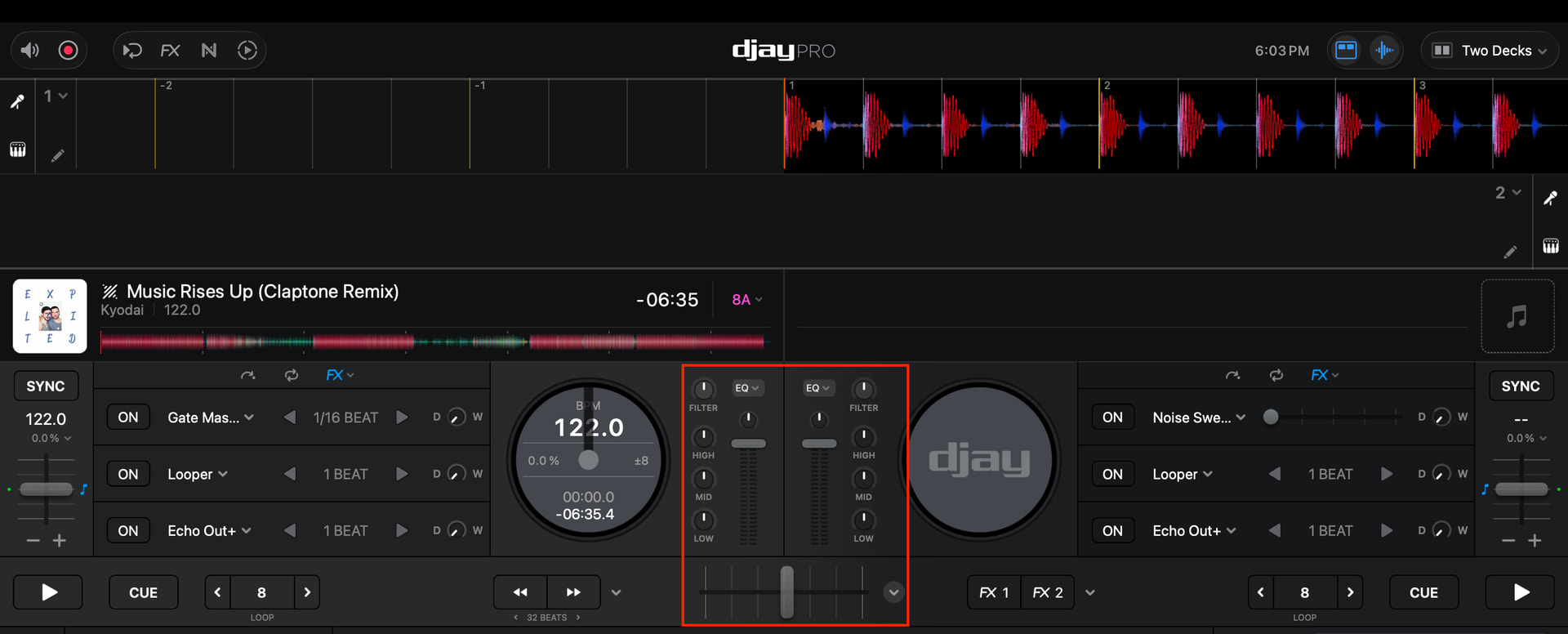Click the Automix play-circle icon
This screenshot has width=1568, height=634.
[247, 51]
